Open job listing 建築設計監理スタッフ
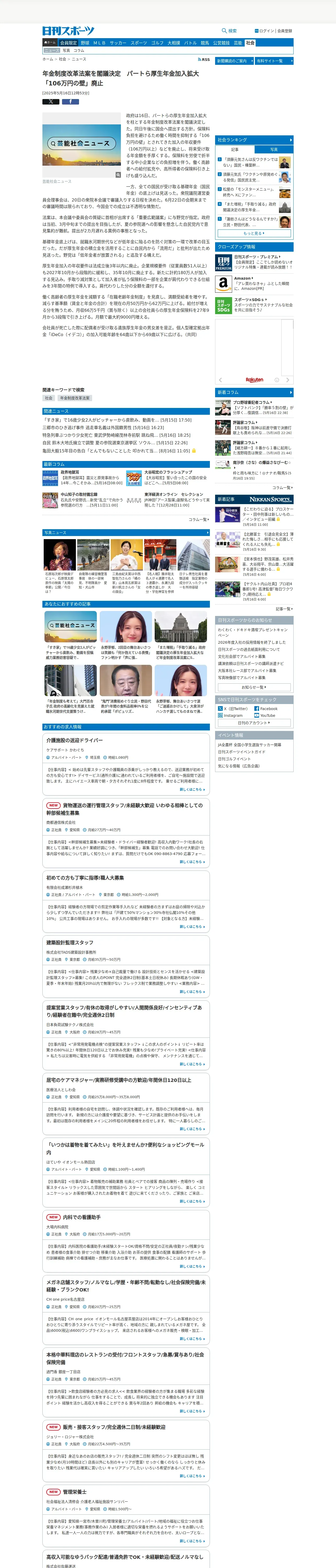This screenshot has width=336, height=1568. [70, 942]
